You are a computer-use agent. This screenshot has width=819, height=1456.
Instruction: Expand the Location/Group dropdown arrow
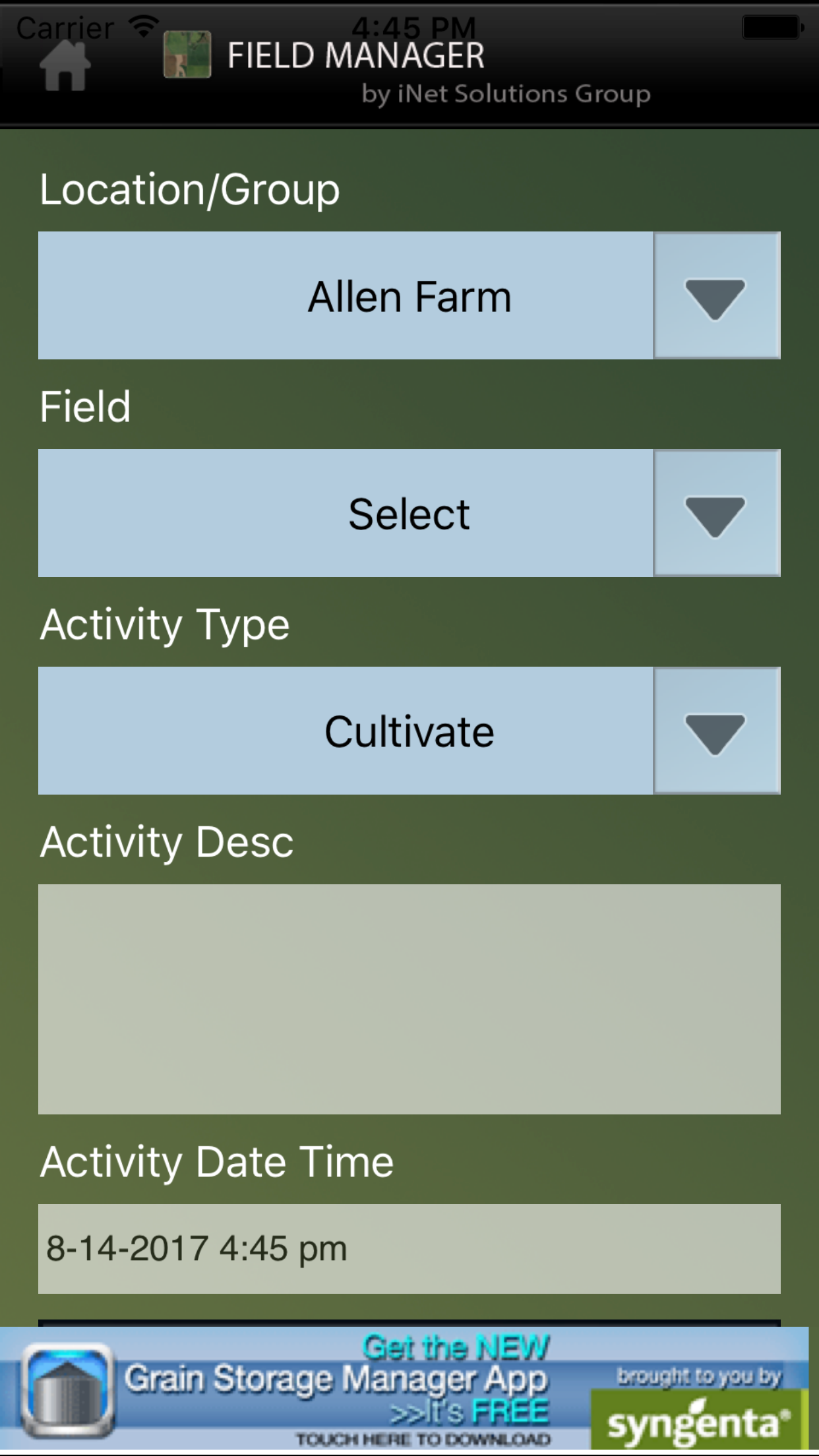point(716,296)
